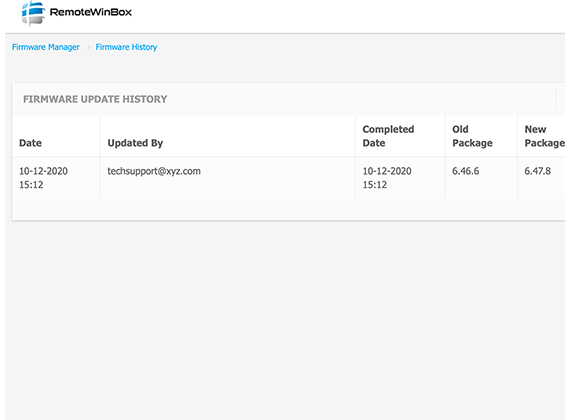Image resolution: width=570 pixels, height=420 pixels.
Task: Click the empty table footer area
Action: [x=289, y=209]
